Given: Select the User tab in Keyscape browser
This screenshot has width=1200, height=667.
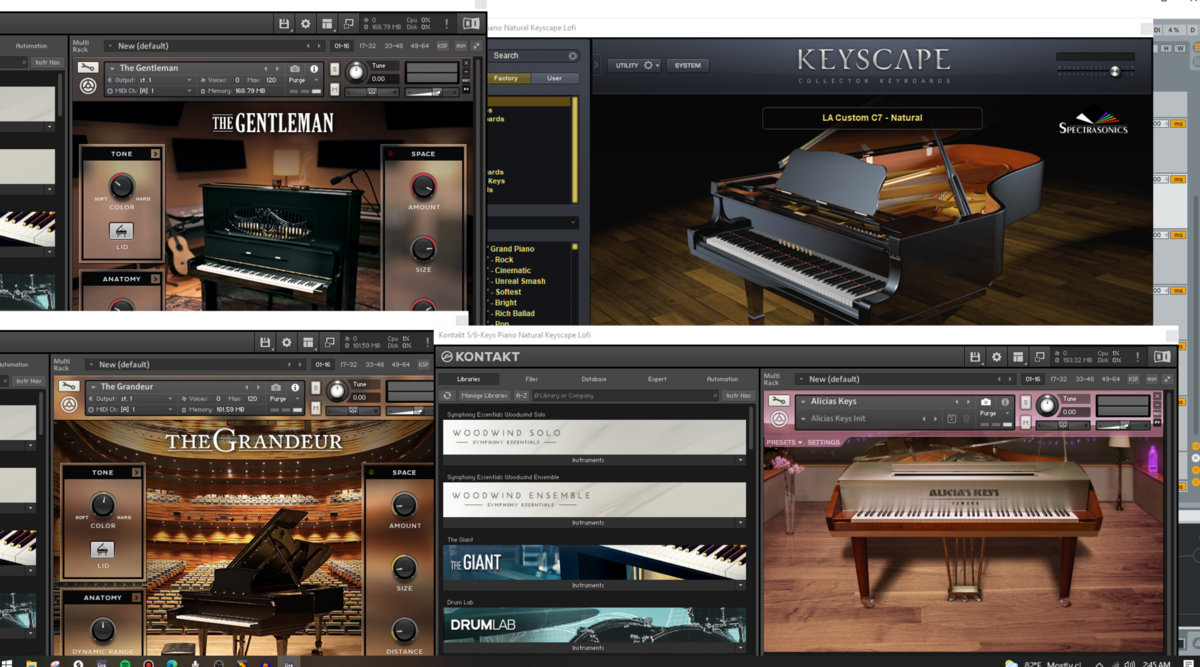Looking at the screenshot, I should pyautogui.click(x=554, y=78).
